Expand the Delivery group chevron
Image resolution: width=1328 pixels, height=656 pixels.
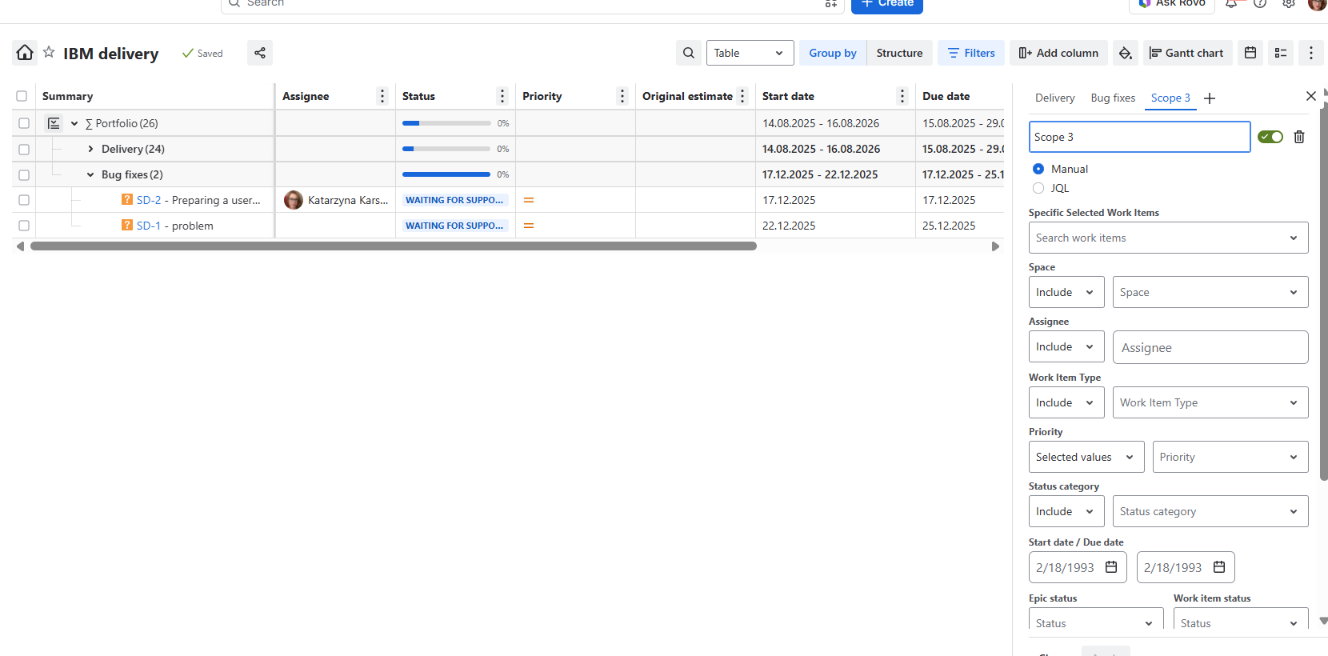point(91,149)
